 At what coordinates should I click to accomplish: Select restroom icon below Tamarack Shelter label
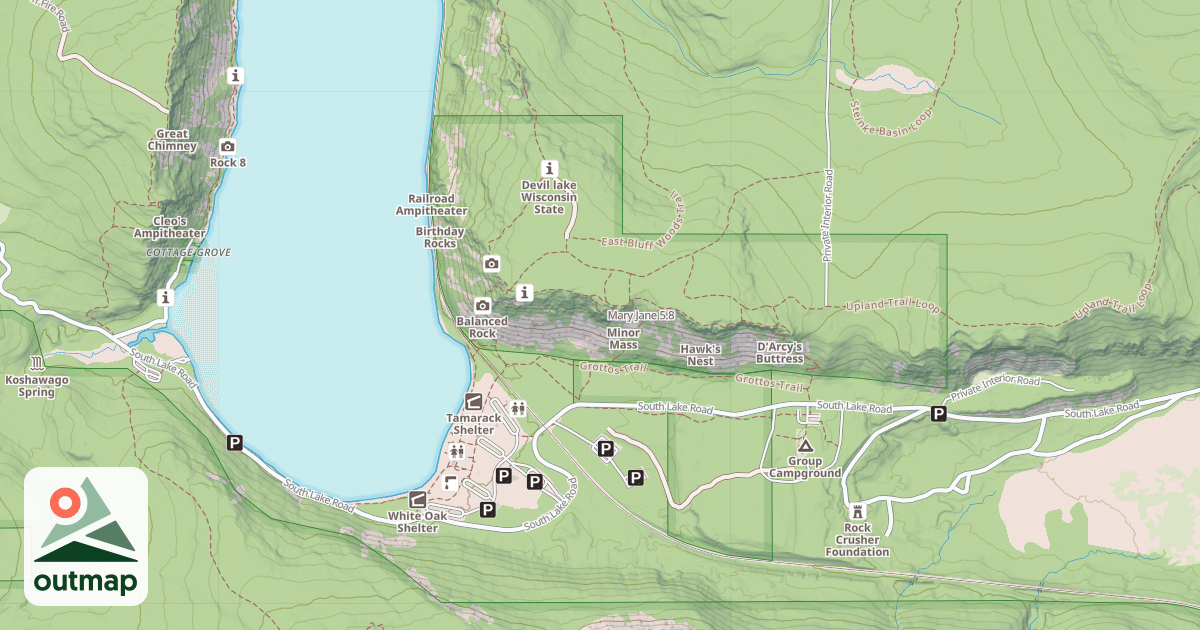[457, 451]
